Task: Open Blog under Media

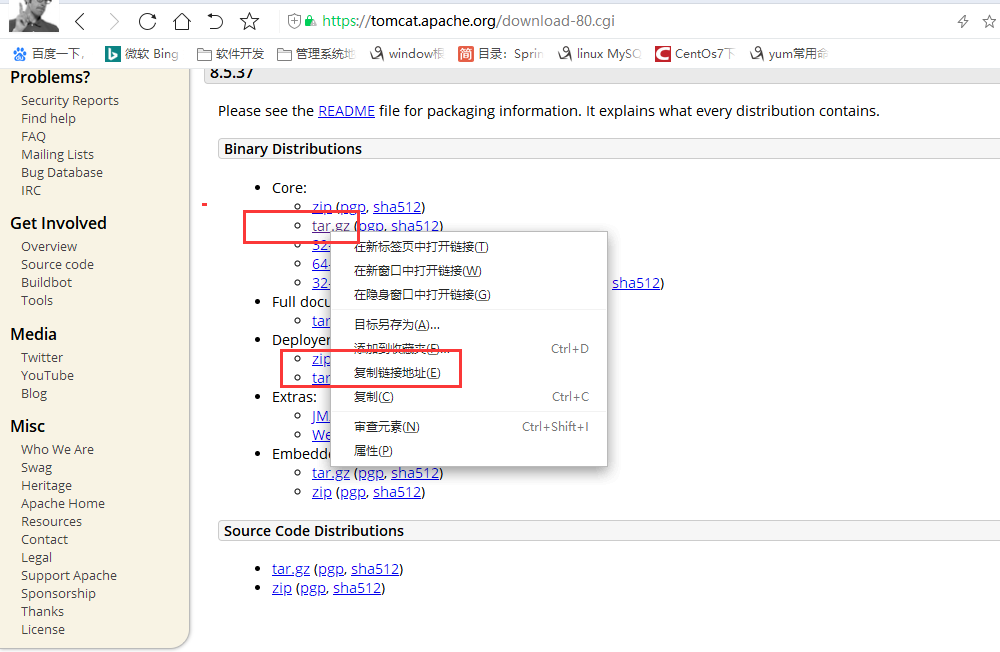Action: tap(34, 394)
